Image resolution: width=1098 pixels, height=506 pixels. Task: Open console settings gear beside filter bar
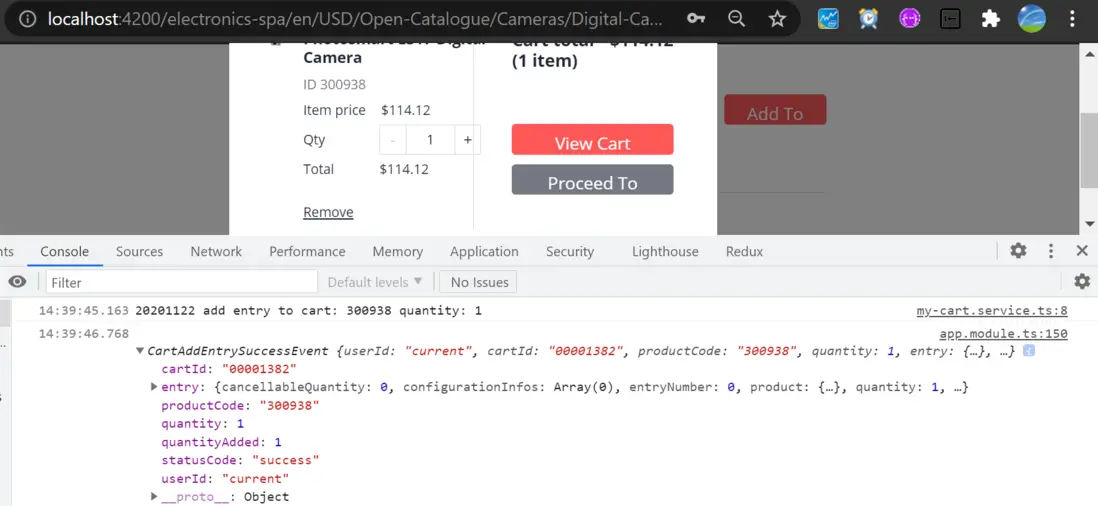[x=1082, y=282]
